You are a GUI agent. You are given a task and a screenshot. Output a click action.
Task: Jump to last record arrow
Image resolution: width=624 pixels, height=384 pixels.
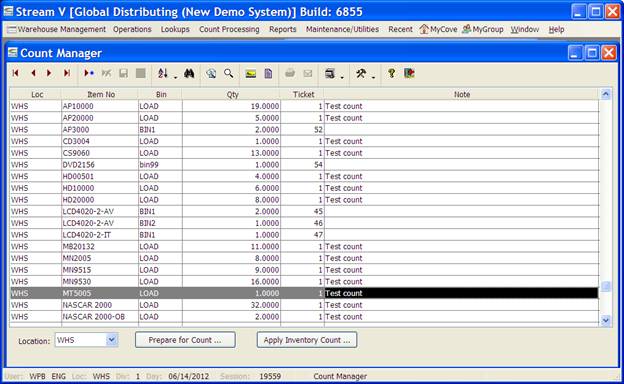(67, 73)
